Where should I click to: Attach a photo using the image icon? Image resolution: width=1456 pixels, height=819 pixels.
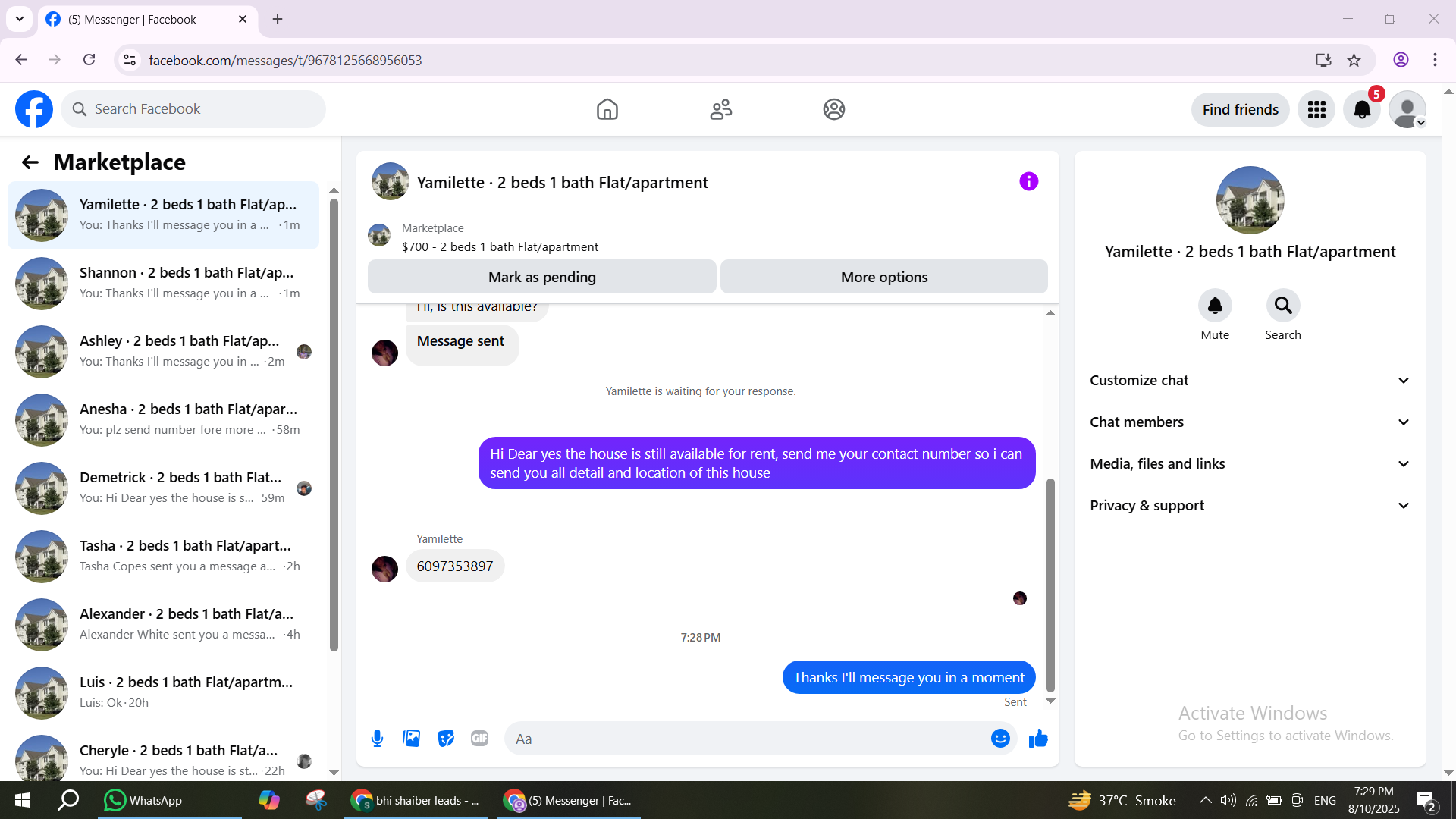(x=411, y=739)
